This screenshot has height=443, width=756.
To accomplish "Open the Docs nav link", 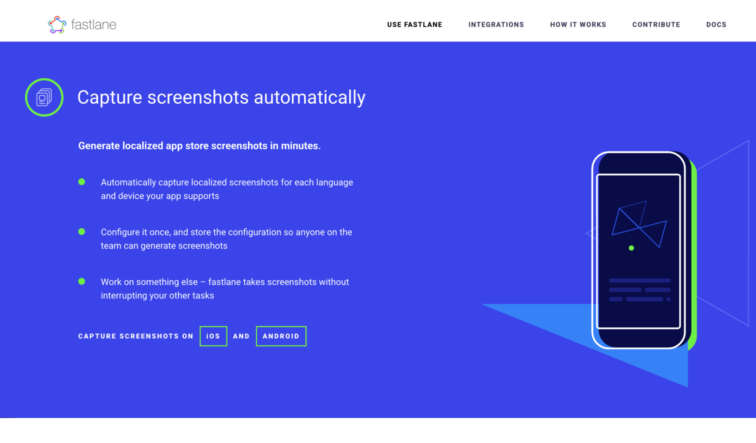I will (716, 25).
